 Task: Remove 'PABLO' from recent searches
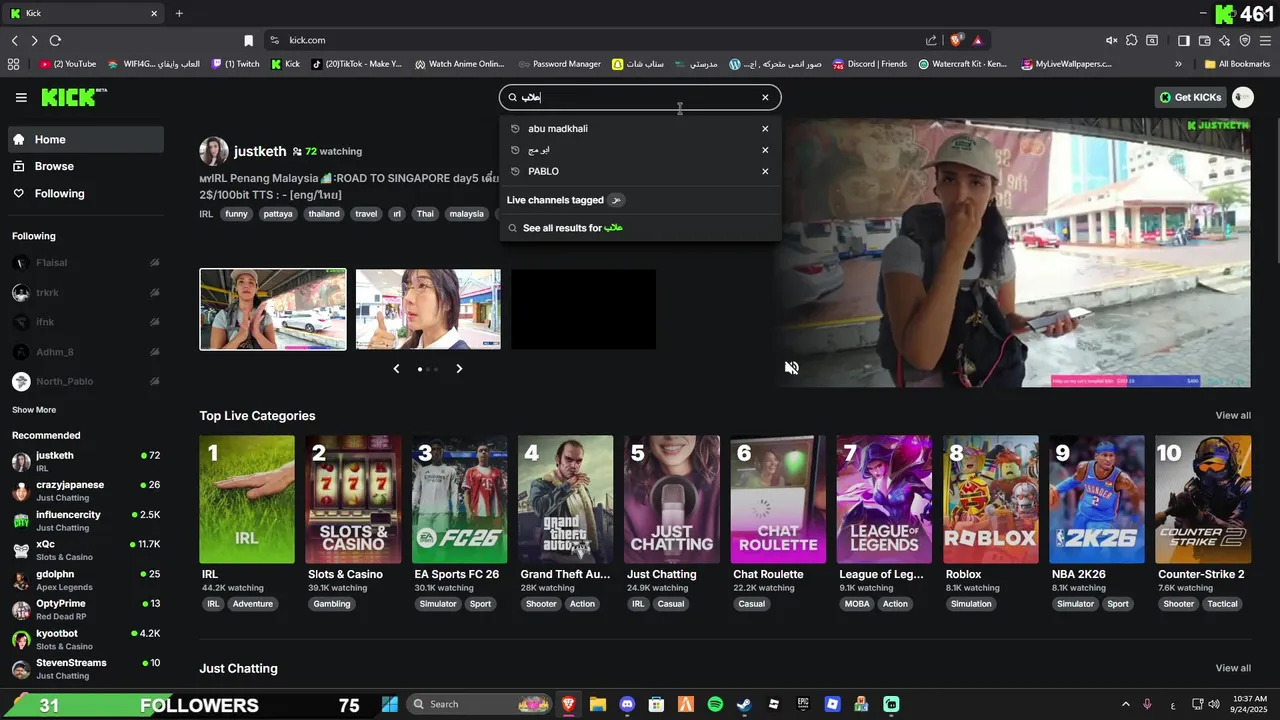pyautogui.click(x=765, y=171)
